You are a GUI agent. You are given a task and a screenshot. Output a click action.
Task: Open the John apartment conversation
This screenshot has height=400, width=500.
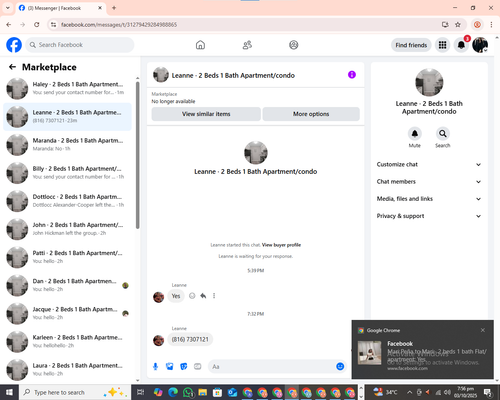(68, 229)
